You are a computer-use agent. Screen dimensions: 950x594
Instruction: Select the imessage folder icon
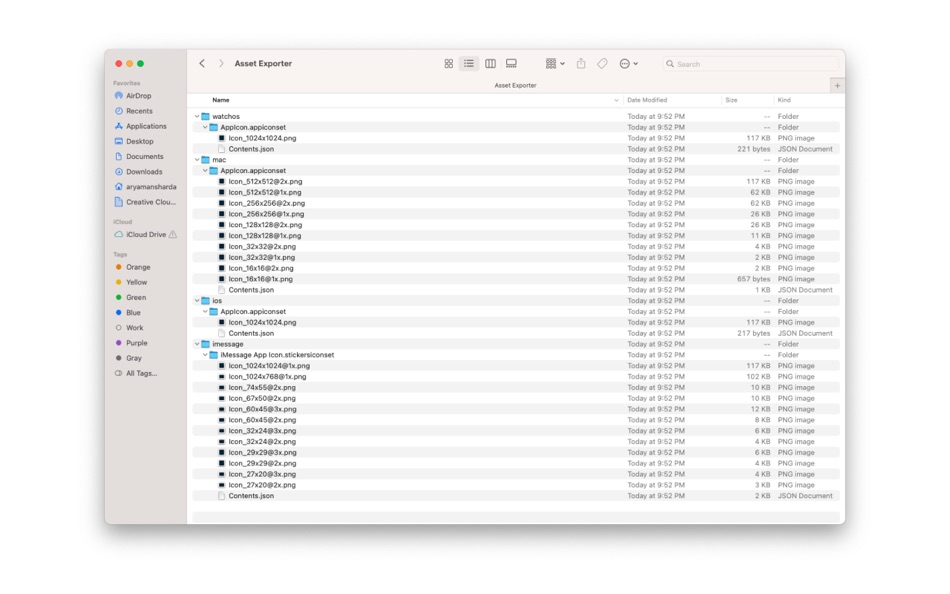205,344
